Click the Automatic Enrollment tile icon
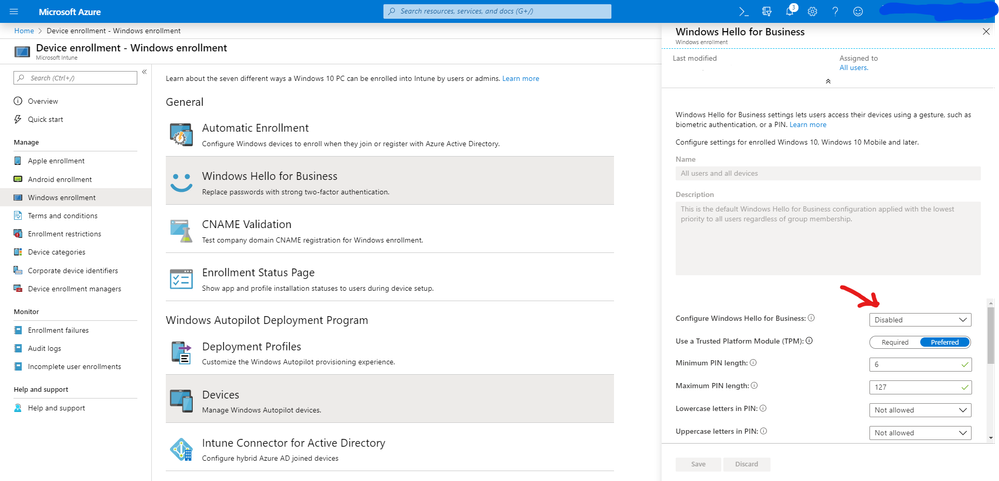999x481 pixels. tap(181, 134)
